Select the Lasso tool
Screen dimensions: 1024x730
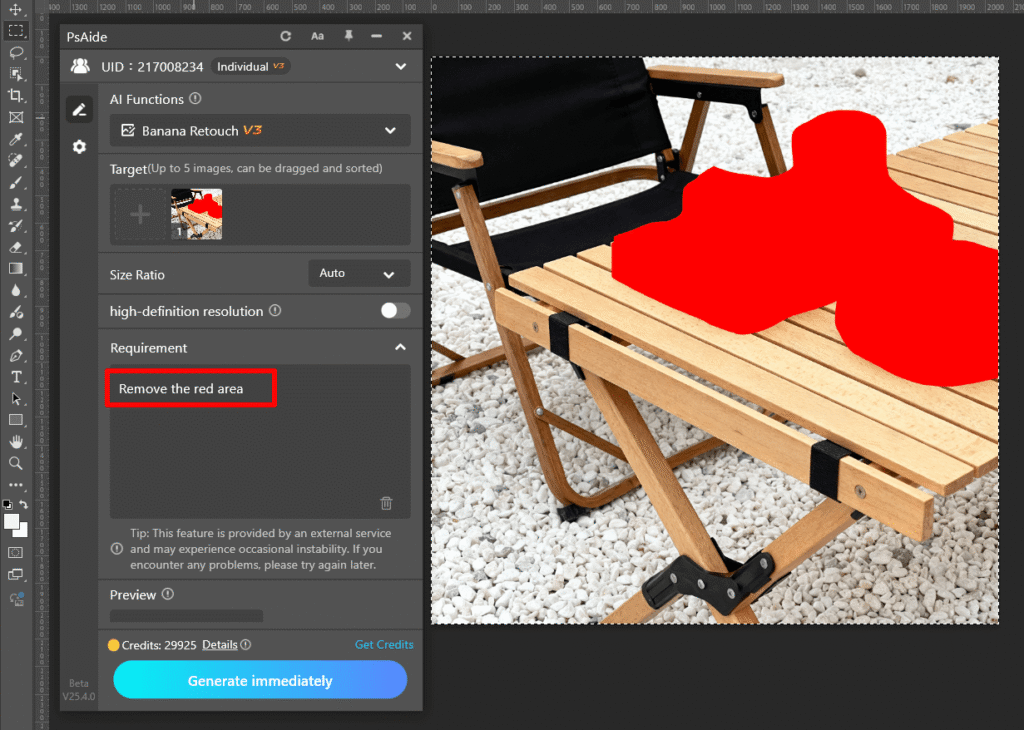[x=16, y=52]
